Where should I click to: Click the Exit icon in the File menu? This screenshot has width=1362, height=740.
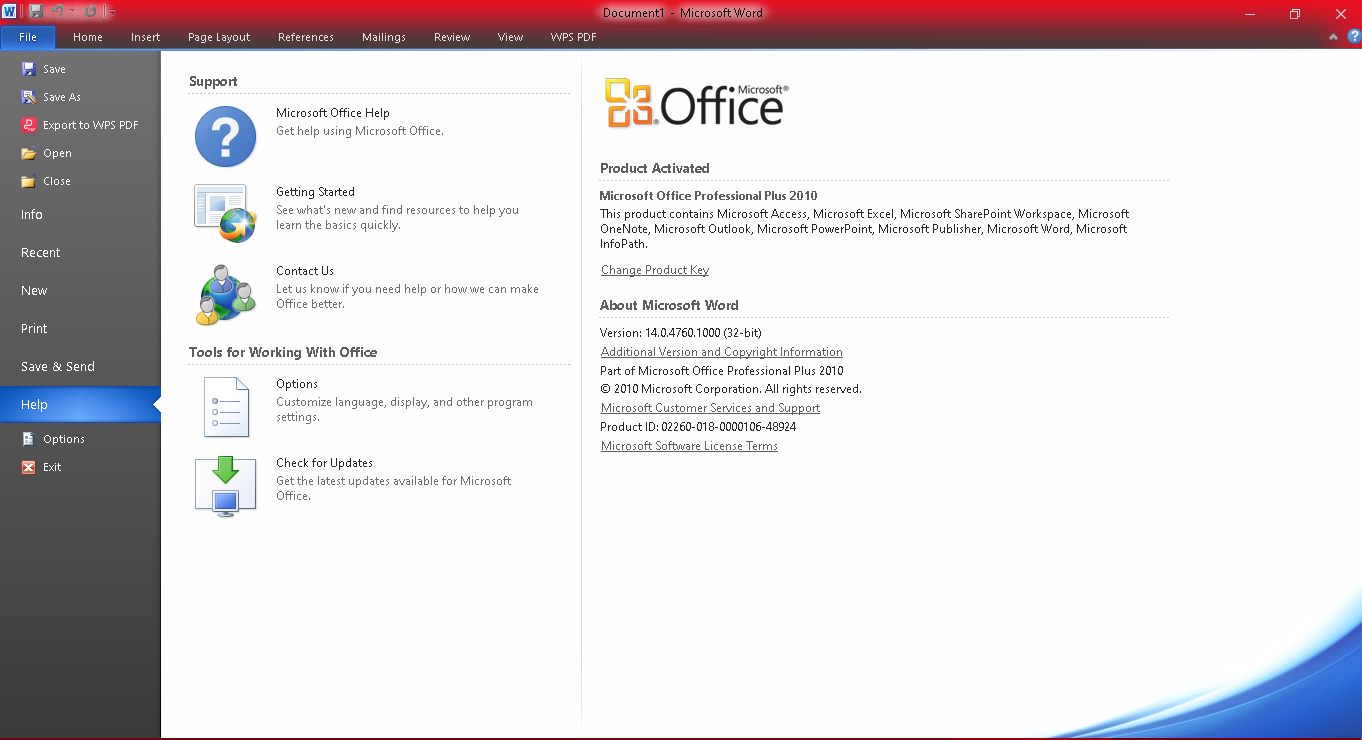(x=28, y=466)
